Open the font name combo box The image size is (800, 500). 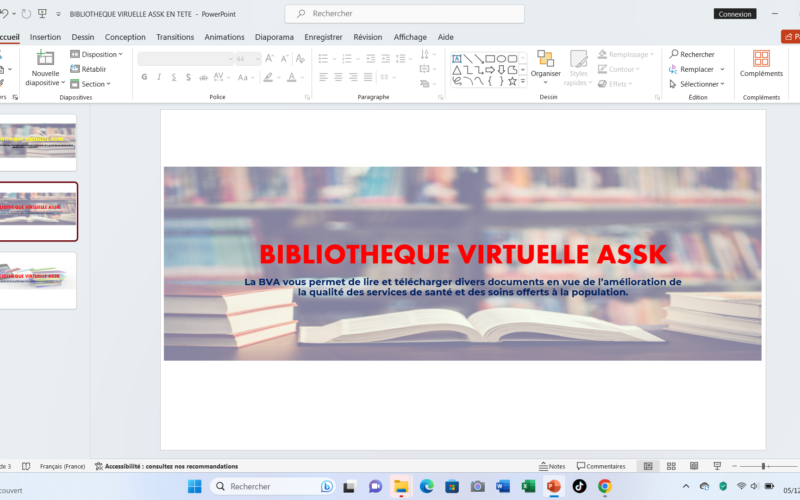point(186,59)
